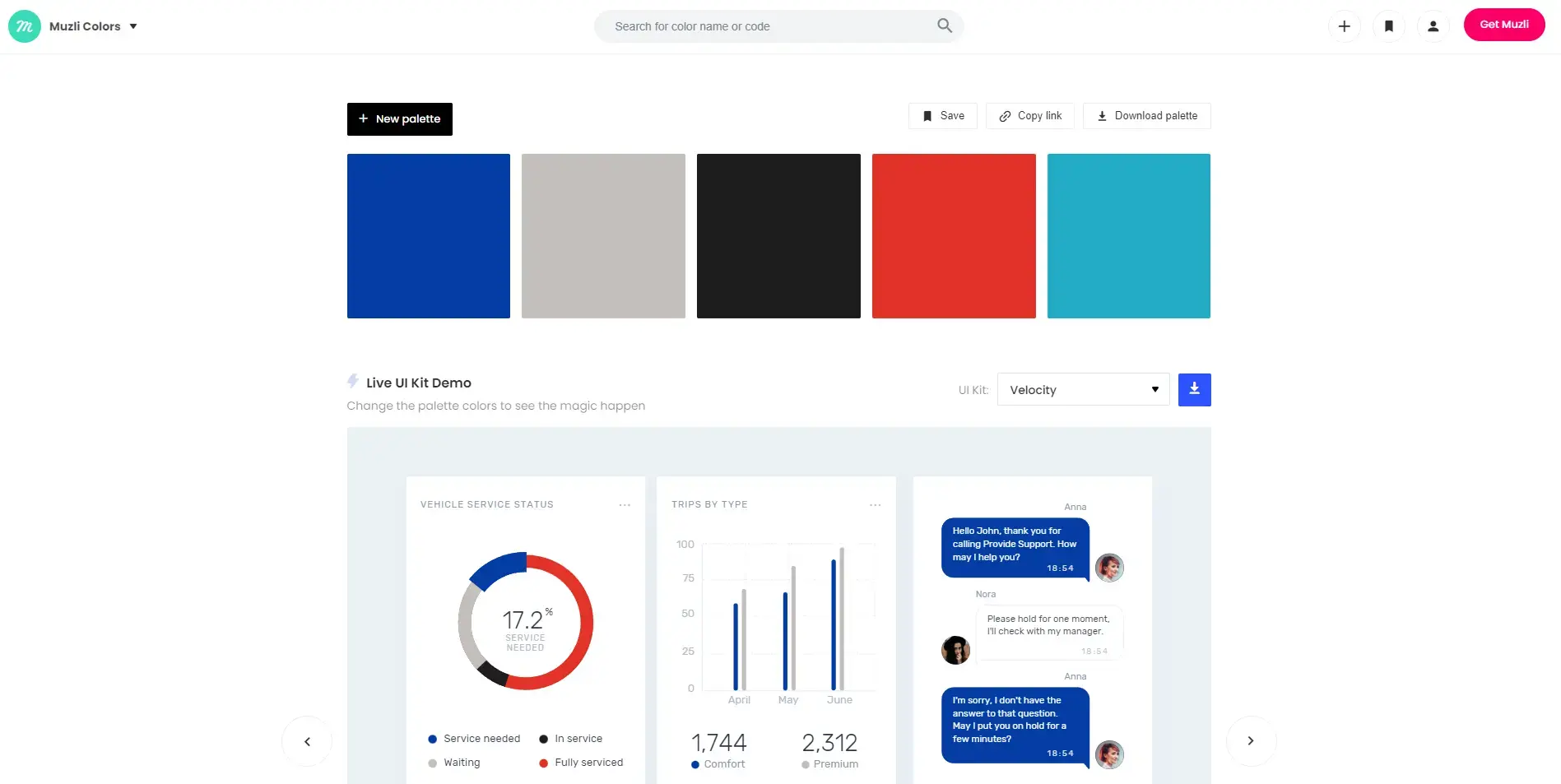This screenshot has width=1561, height=784.
Task: Create a New palette
Action: click(x=399, y=119)
